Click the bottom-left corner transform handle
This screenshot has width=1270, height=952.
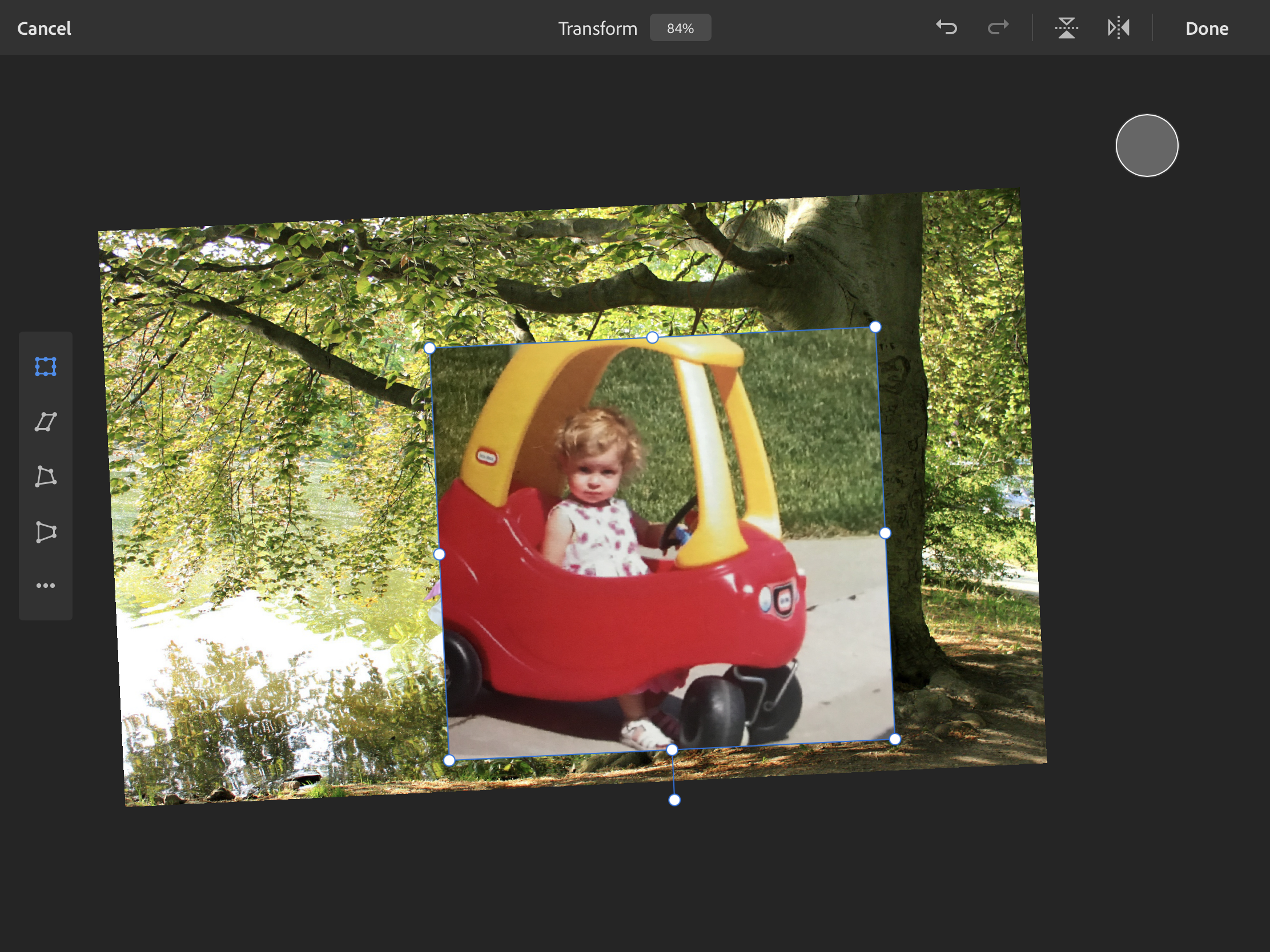click(449, 760)
